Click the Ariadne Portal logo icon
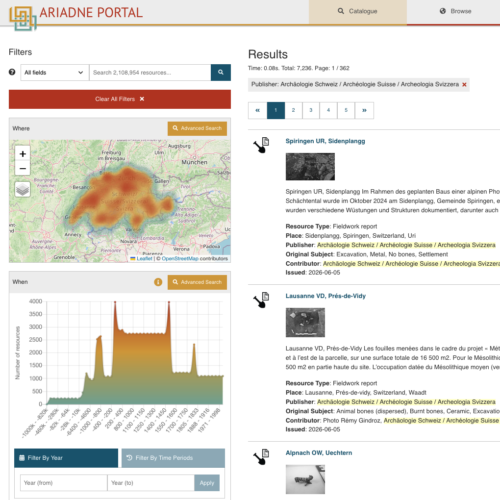This screenshot has height=500, width=500. [22, 18]
